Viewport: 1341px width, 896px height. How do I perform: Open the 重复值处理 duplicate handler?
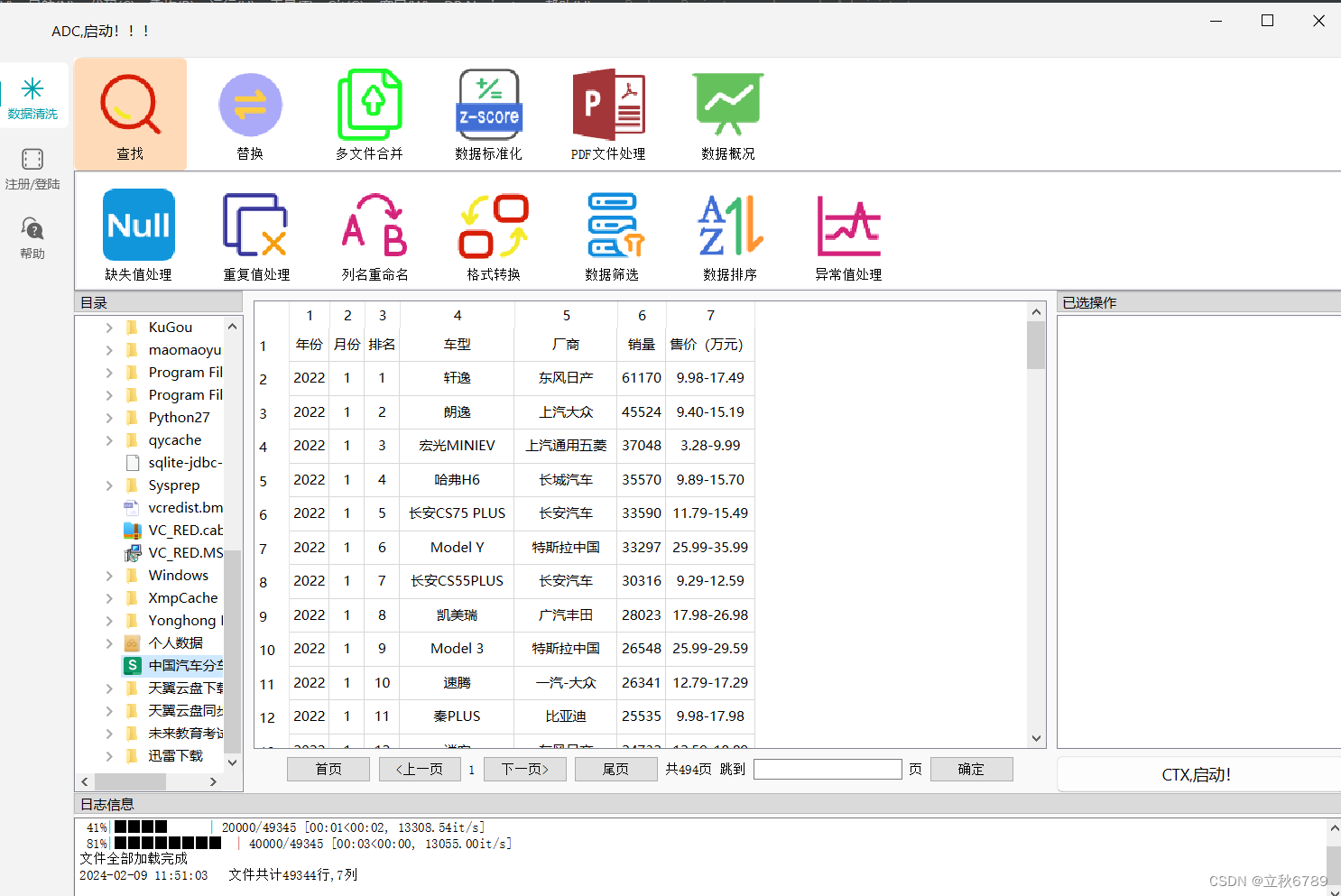click(x=255, y=233)
